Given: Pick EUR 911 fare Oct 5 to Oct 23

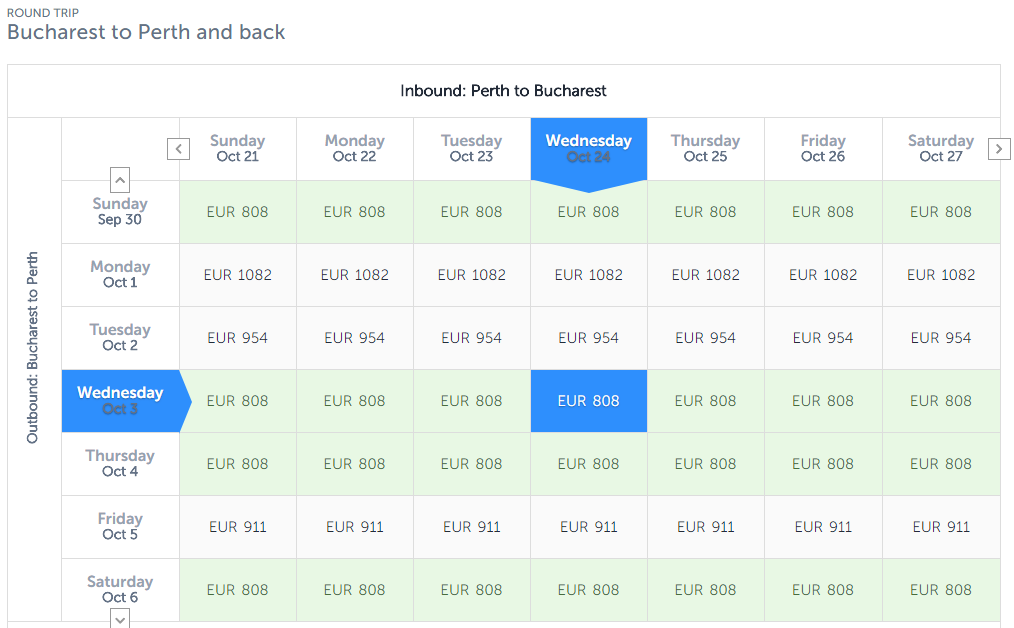Looking at the screenshot, I should [x=471, y=527].
